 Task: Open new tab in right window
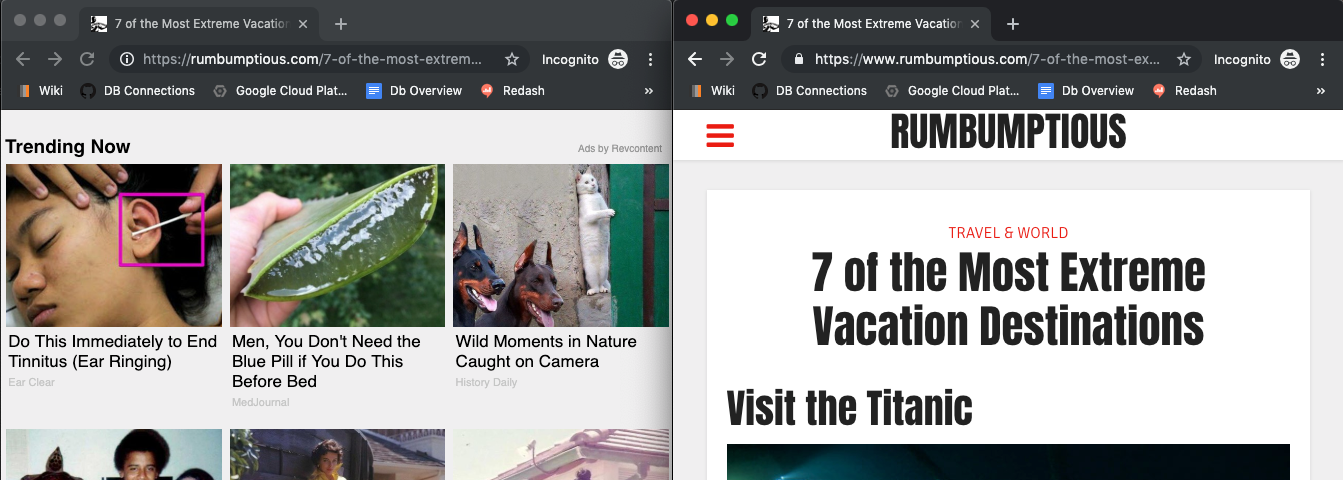tap(1013, 24)
